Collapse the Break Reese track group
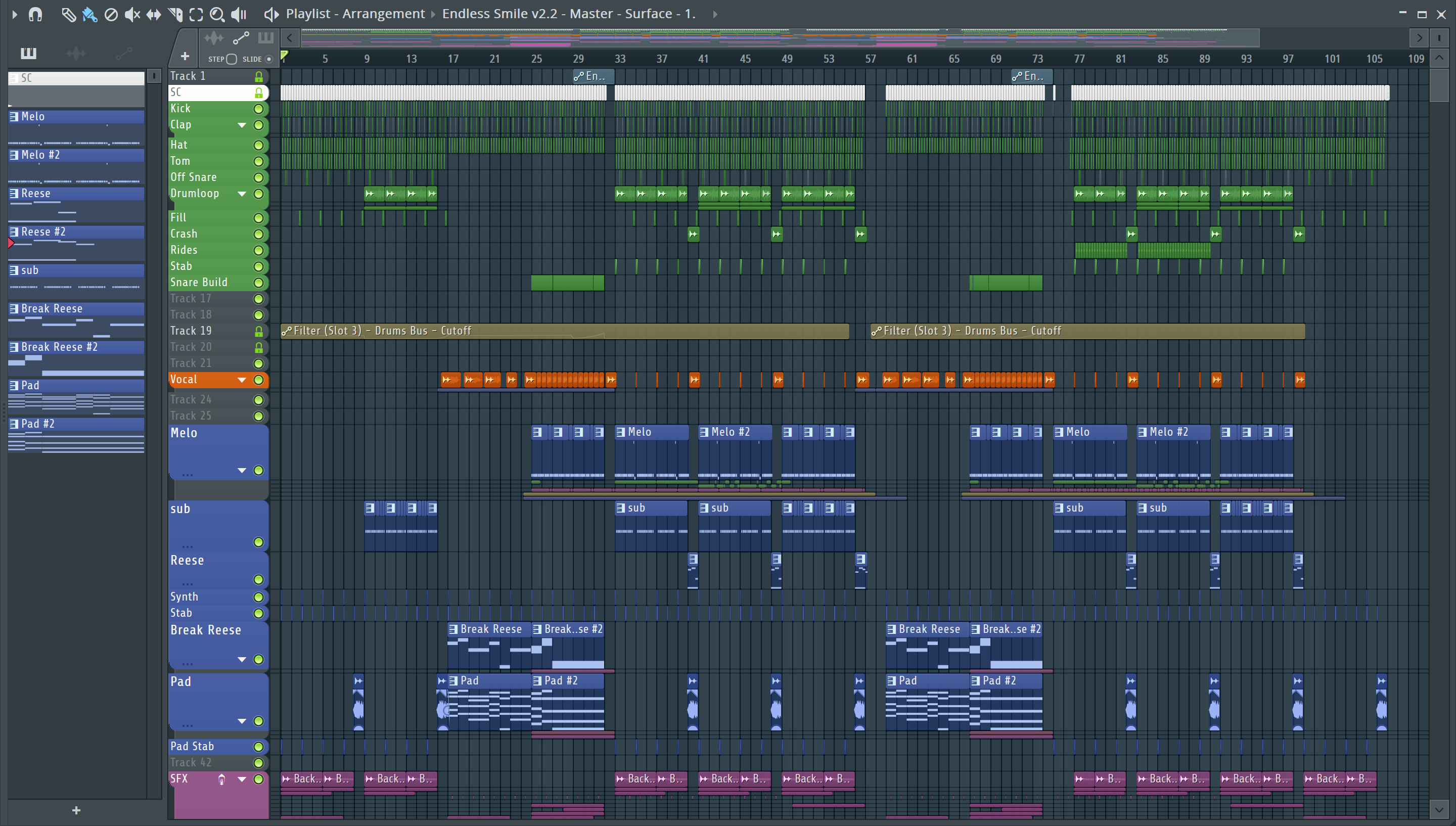 pyautogui.click(x=242, y=659)
